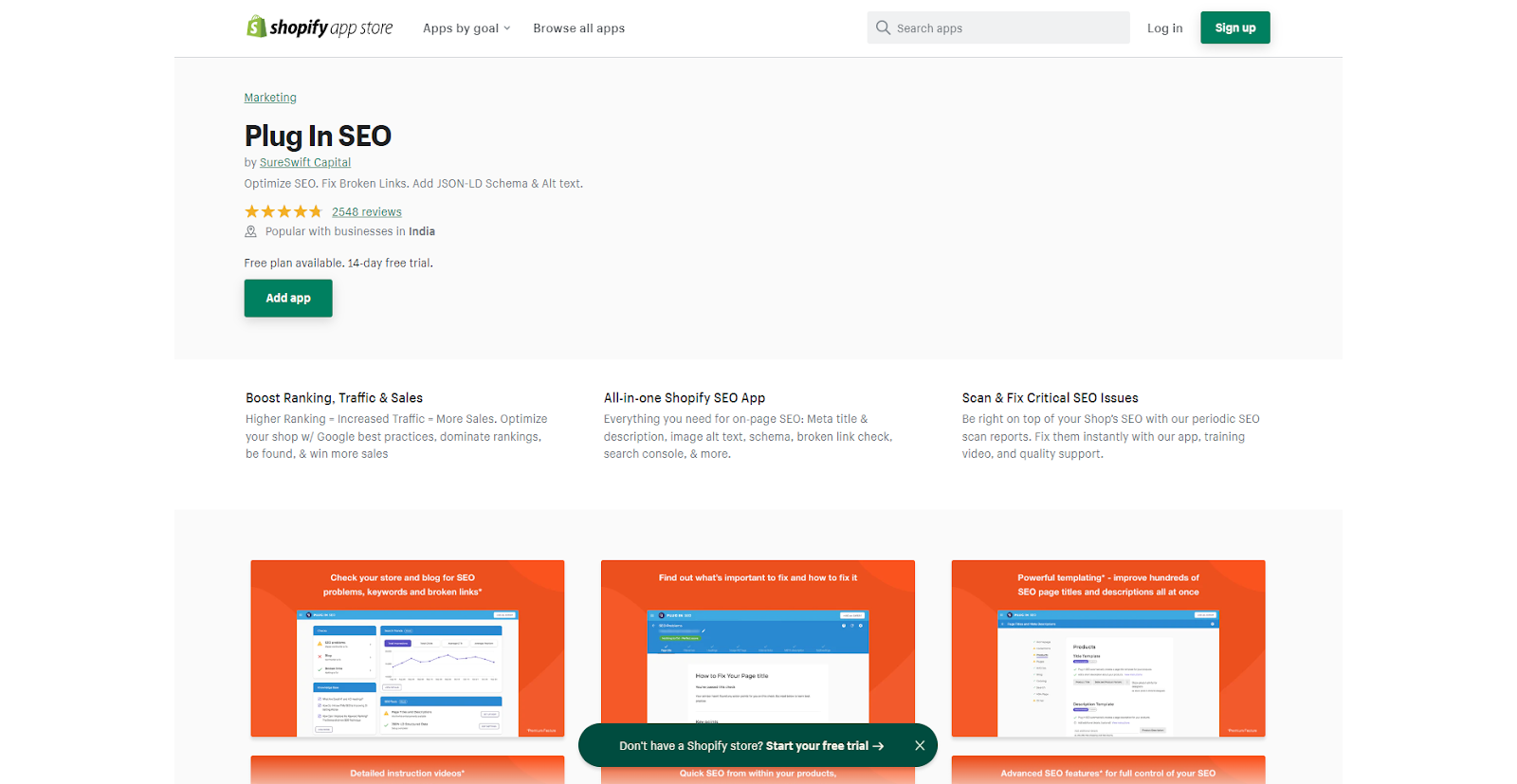Click 'All-in-one Shopify SEO App' heading
This screenshot has height=784, width=1517.
pos(685,398)
